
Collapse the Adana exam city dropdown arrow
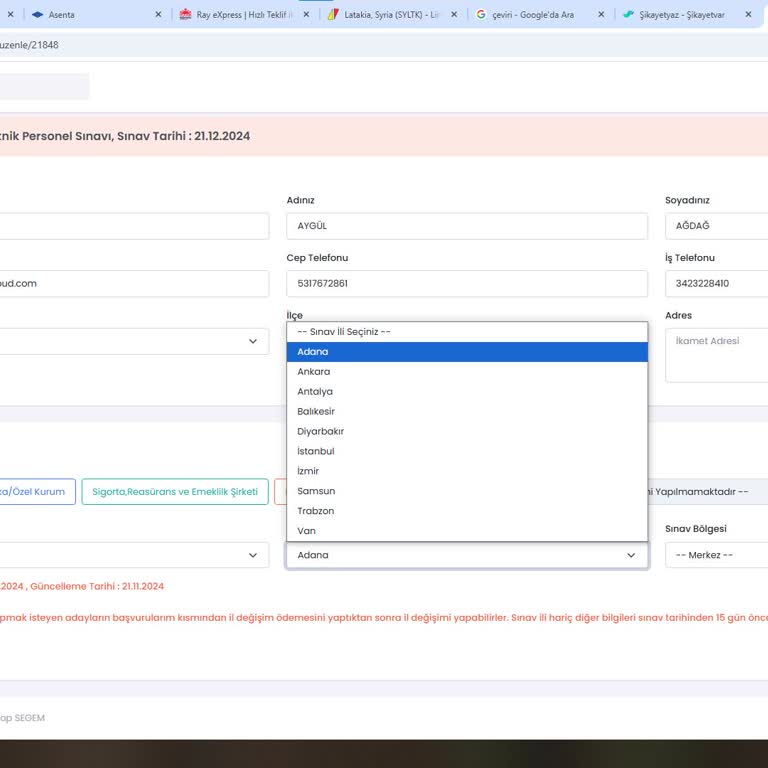pos(631,555)
